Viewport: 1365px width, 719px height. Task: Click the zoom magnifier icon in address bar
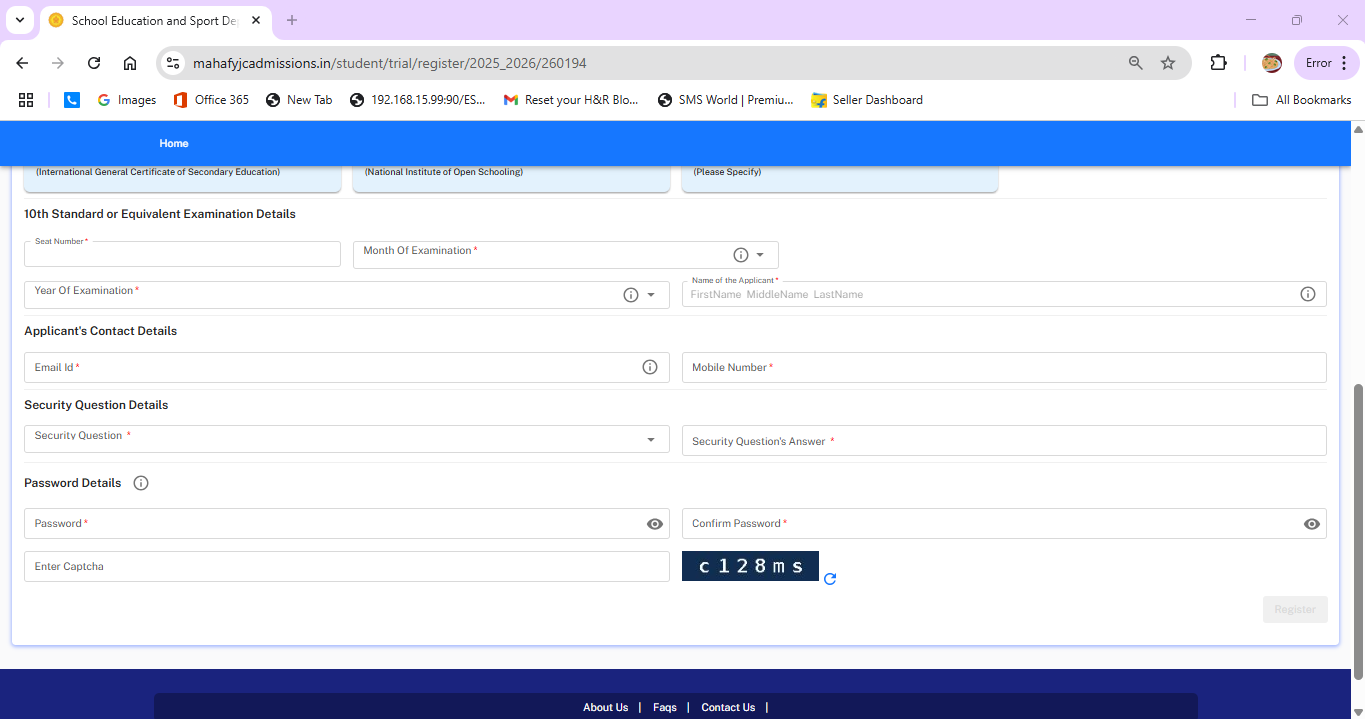point(1135,63)
